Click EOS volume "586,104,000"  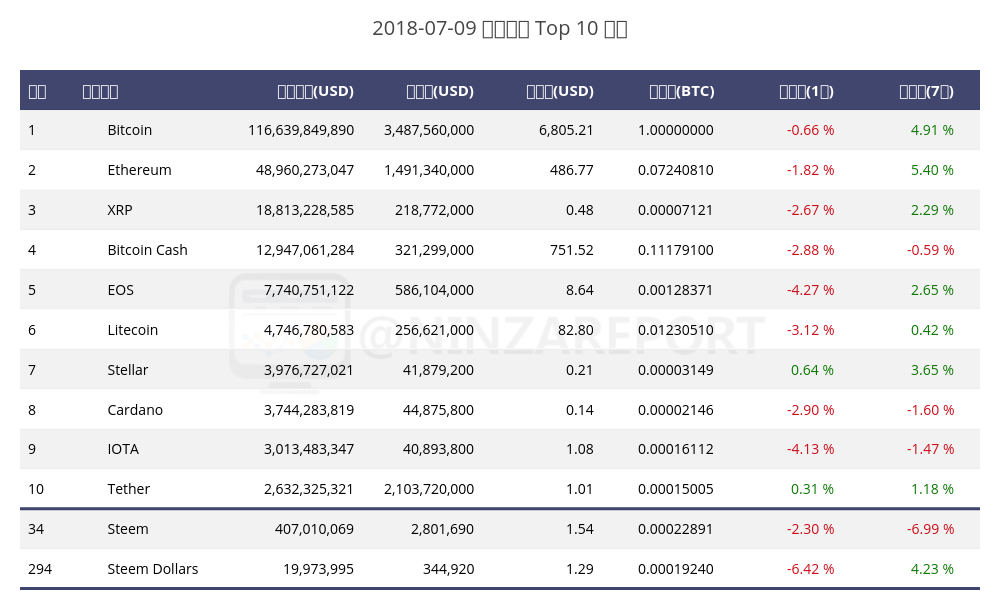point(434,290)
